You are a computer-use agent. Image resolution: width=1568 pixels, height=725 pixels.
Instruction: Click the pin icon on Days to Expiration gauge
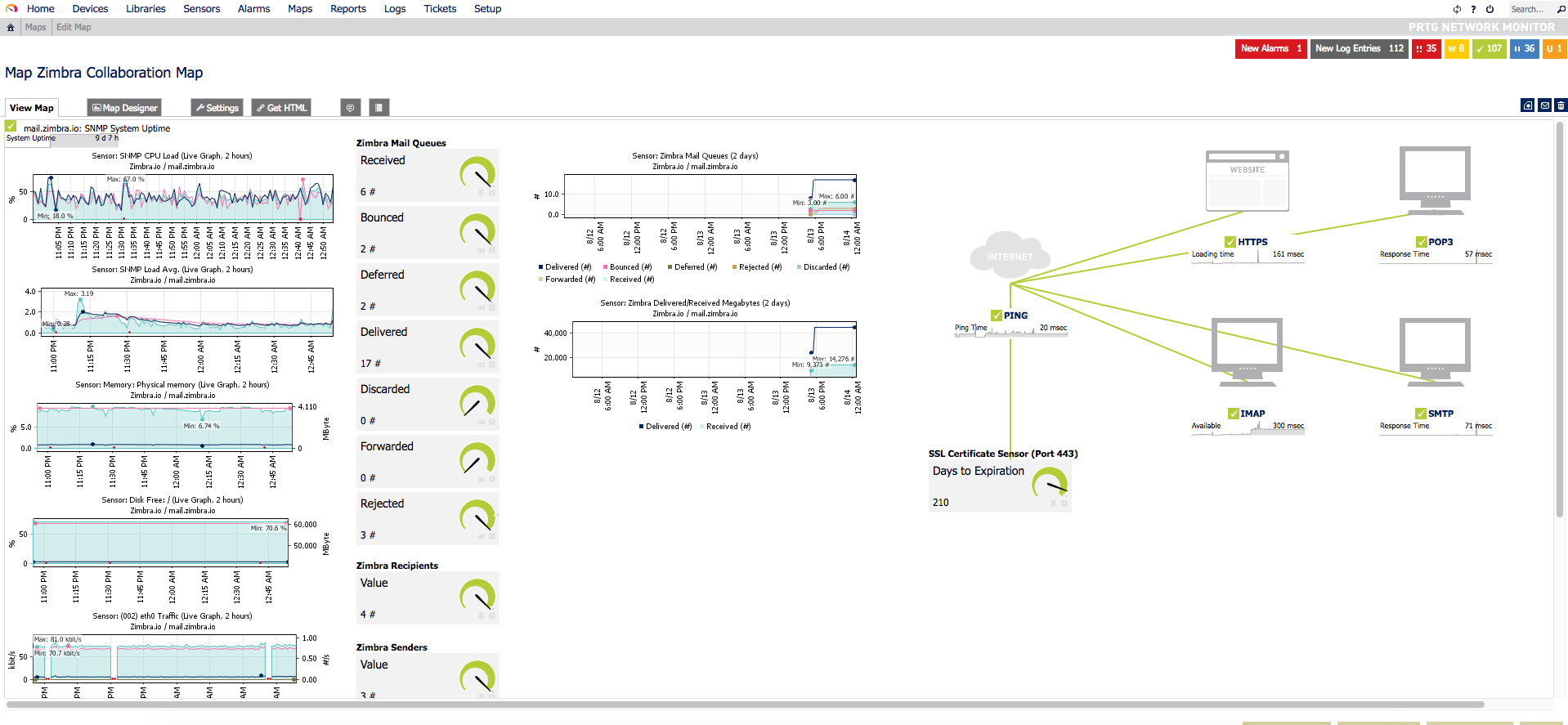click(1054, 503)
